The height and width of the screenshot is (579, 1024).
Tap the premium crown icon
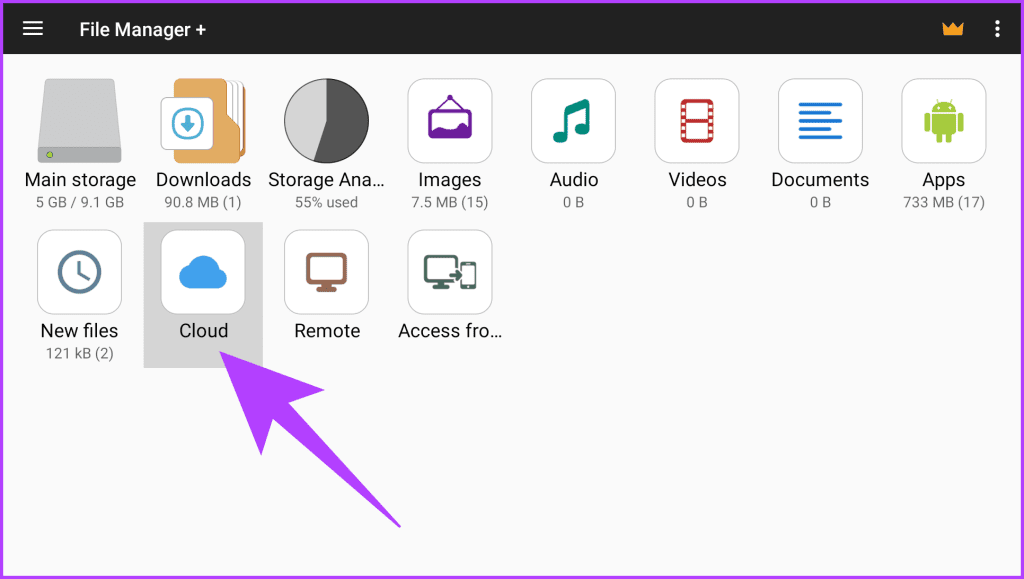point(953,29)
